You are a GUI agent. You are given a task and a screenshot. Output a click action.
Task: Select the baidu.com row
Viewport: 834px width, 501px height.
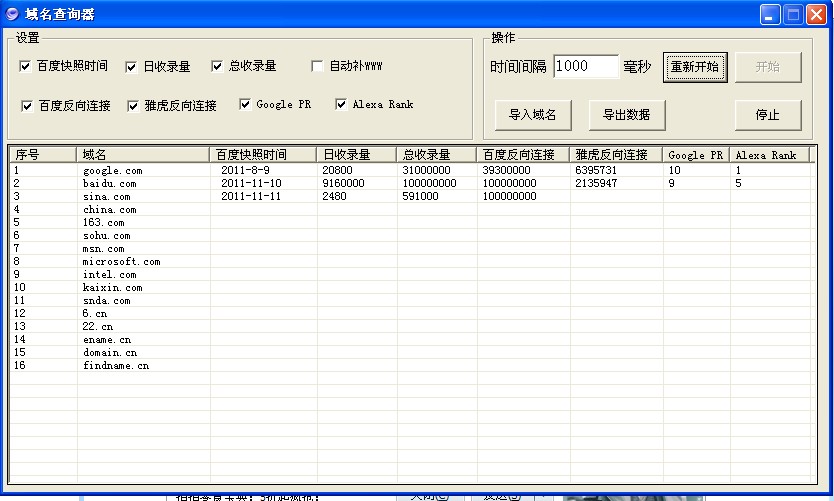[412, 183]
